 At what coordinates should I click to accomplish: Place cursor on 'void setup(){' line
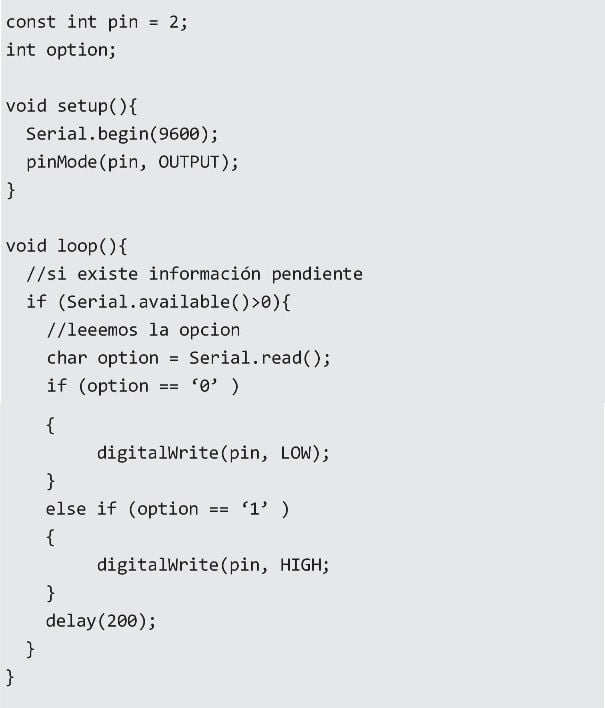point(71,106)
